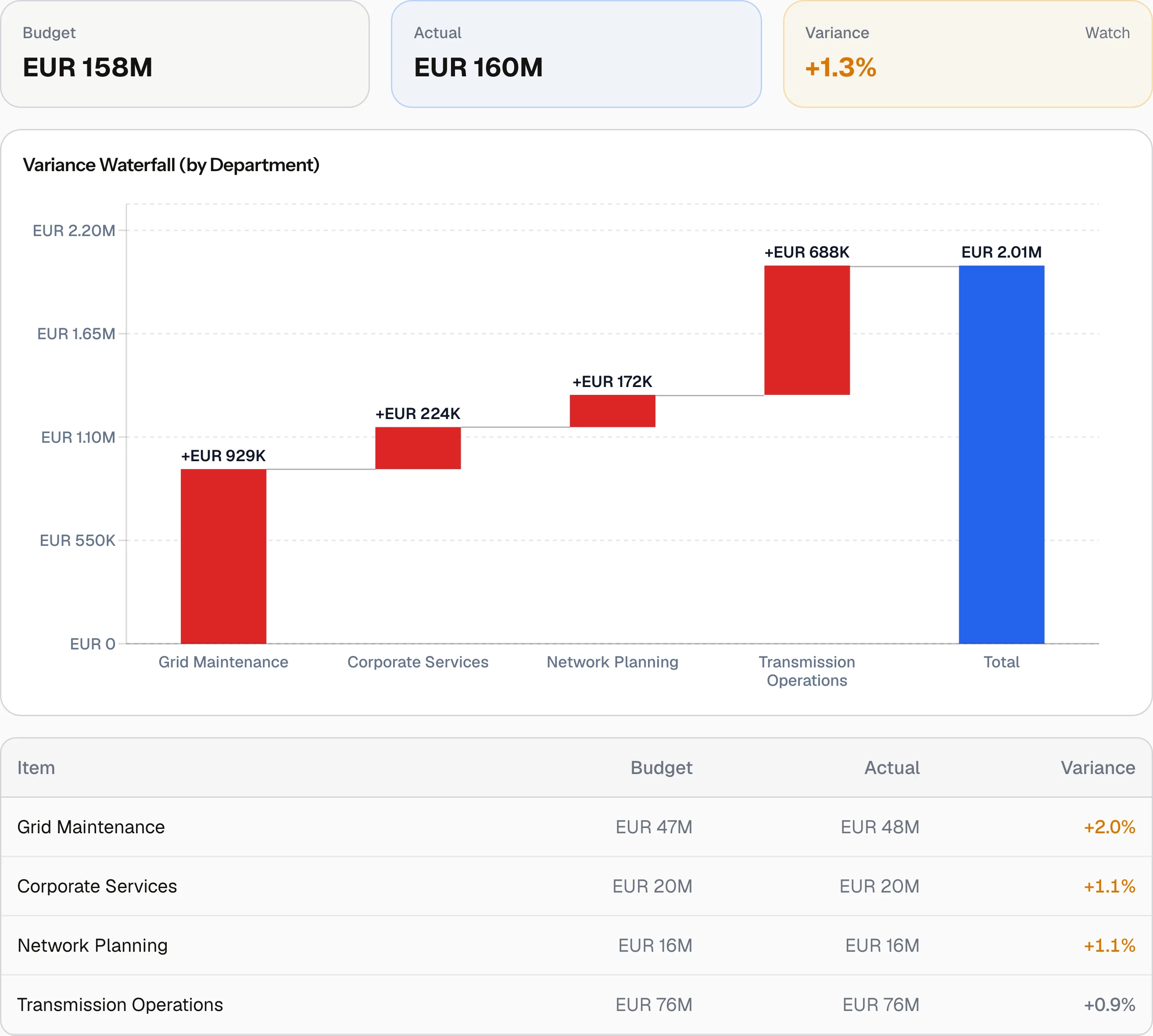Viewport: 1153px width, 1036px height.
Task: Click Corporate Services x-axis category label
Action: click(x=418, y=662)
